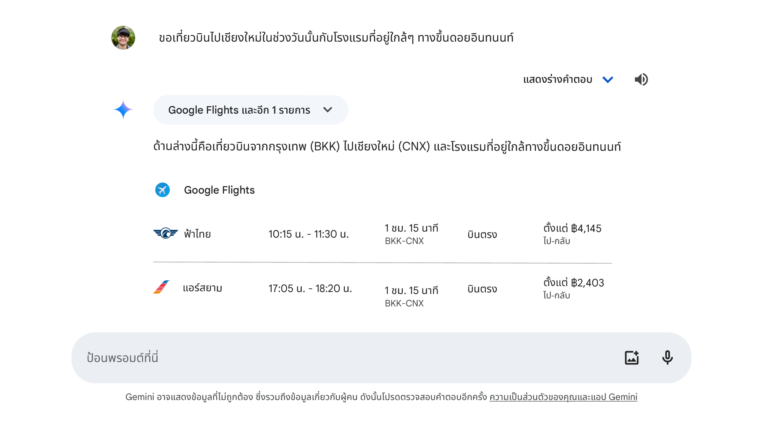Screen dimensions: 768x432
Task: Expand the Google Flights และอีก 1 รายการ chip
Action: [250, 110]
